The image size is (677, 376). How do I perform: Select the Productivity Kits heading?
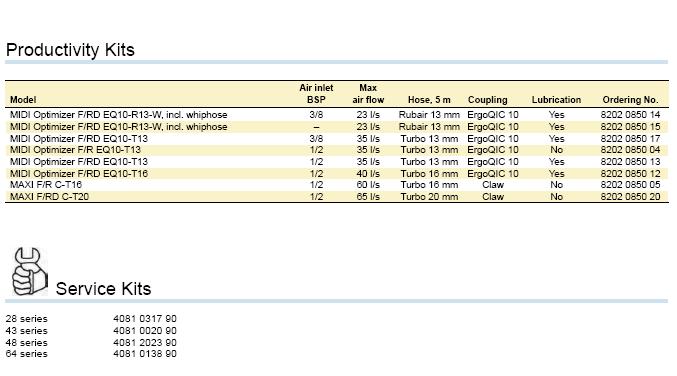click(x=70, y=50)
